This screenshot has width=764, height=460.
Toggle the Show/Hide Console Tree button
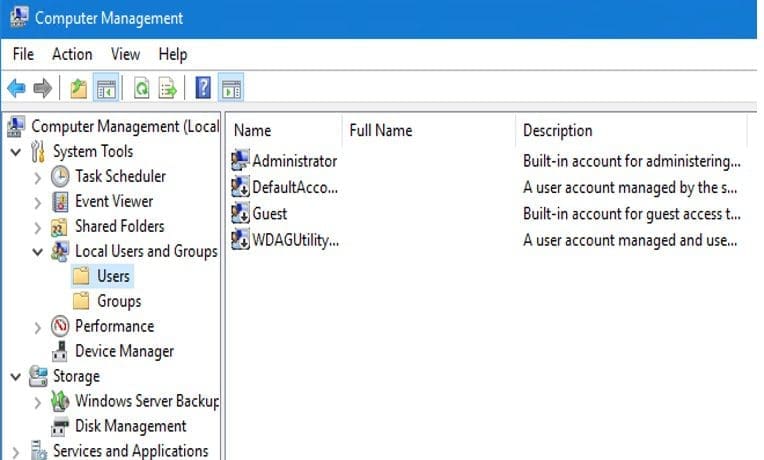coord(106,89)
